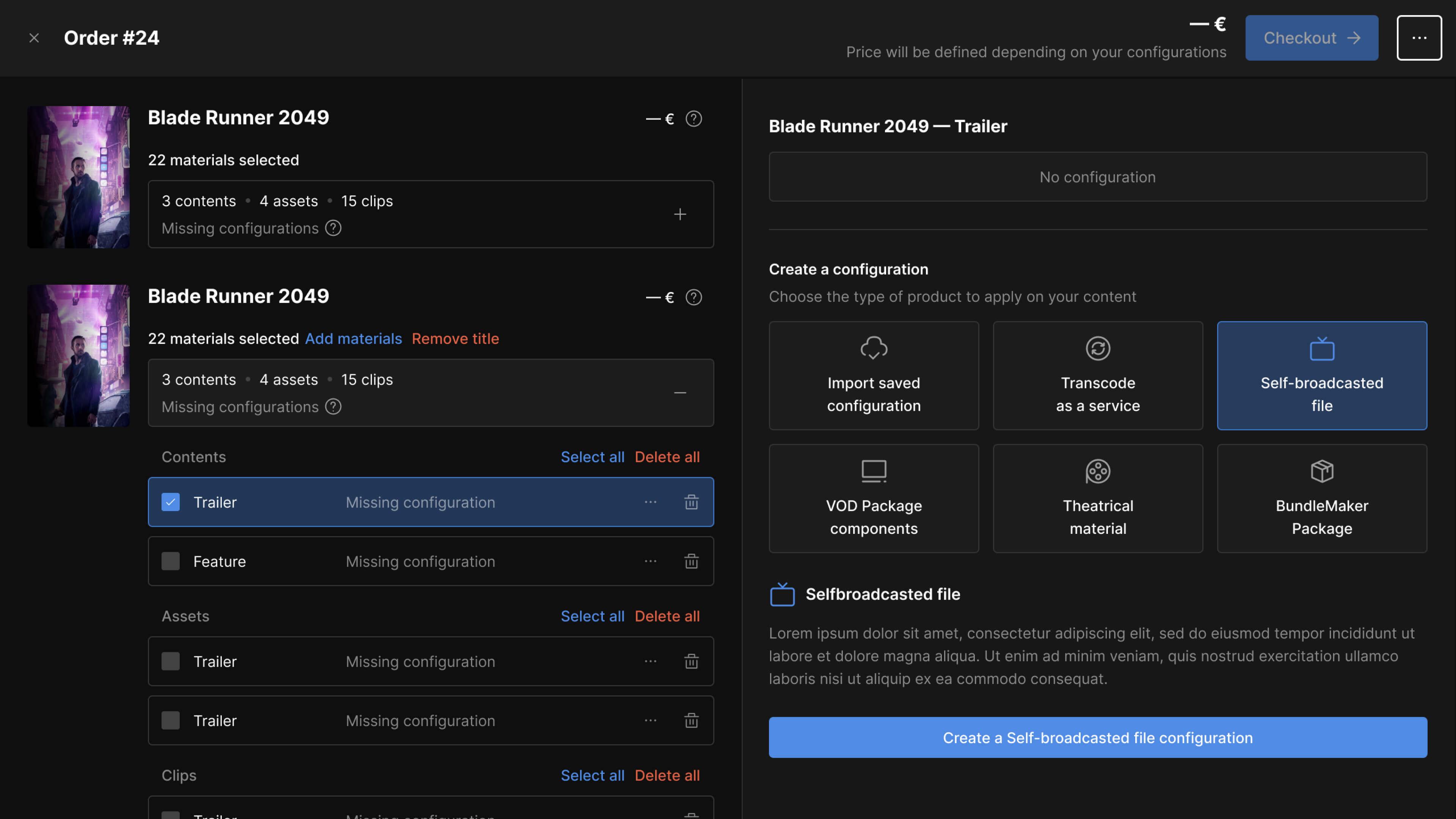Click the Contents Feature row label

219,561
